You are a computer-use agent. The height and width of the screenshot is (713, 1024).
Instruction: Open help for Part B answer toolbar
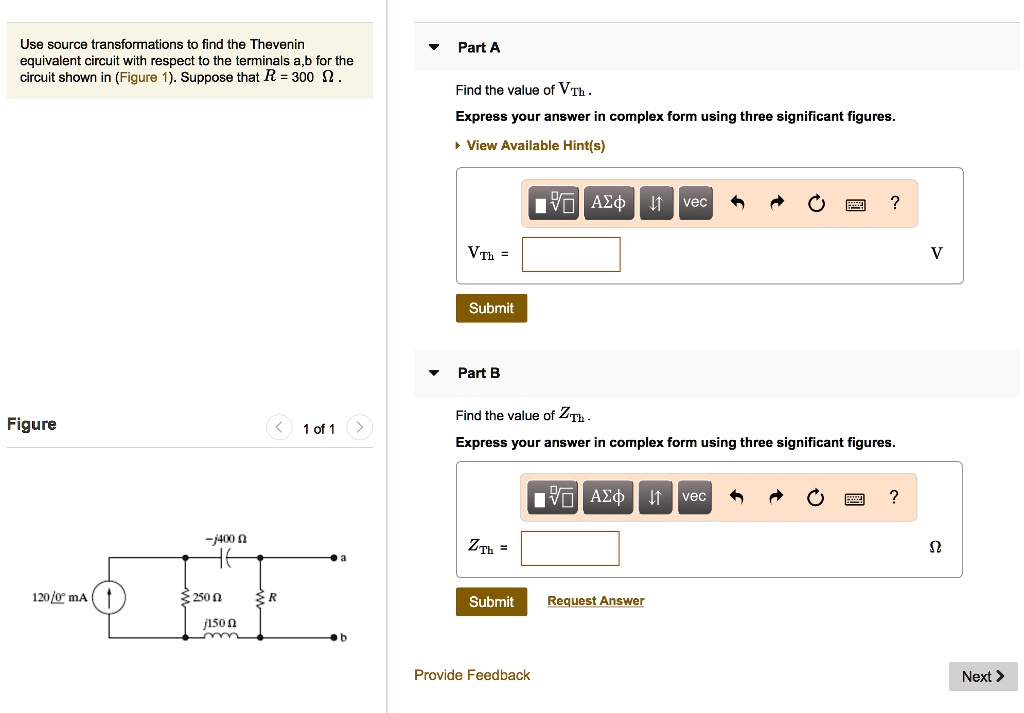894,498
